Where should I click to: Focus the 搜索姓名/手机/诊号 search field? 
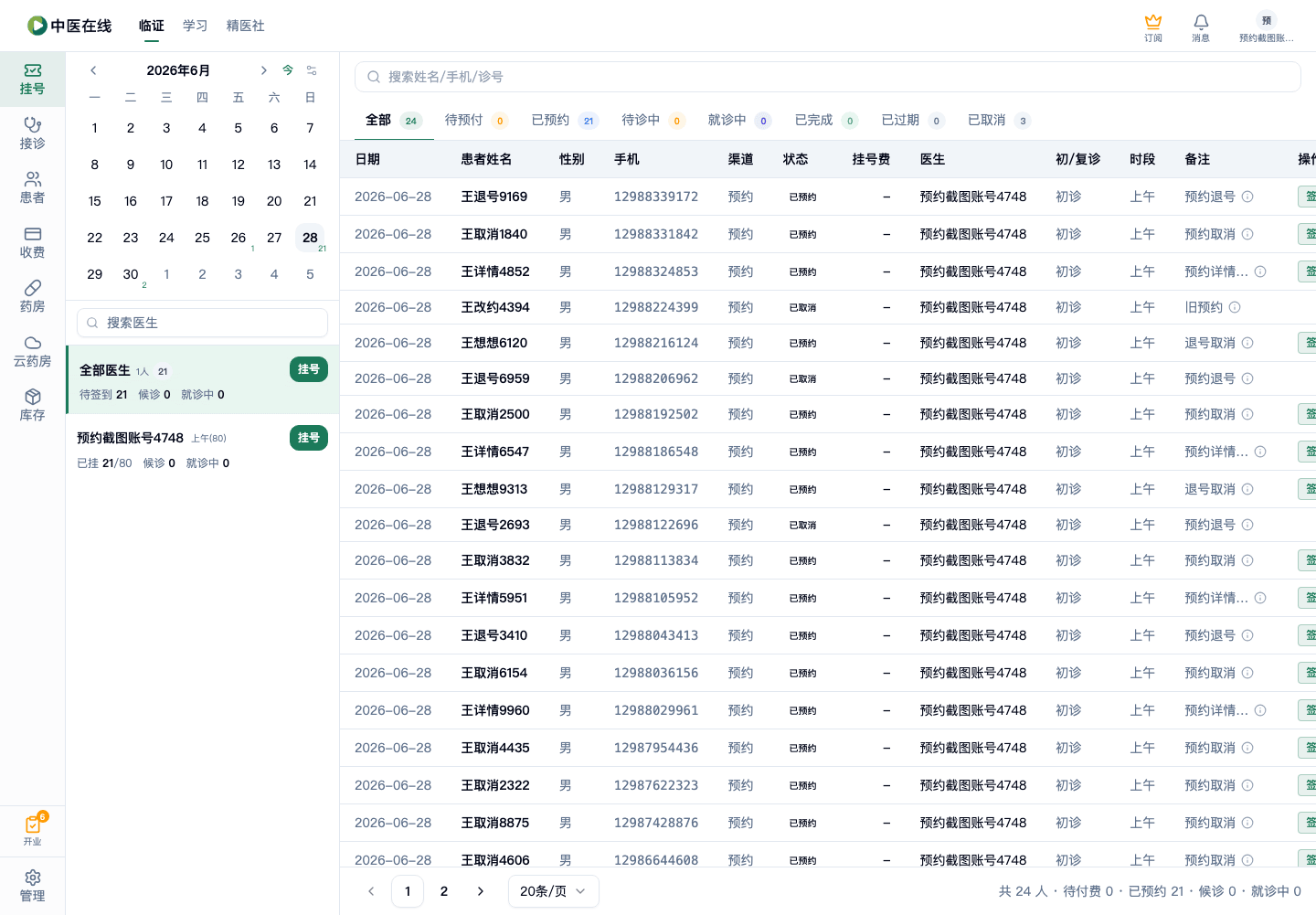[x=828, y=77]
